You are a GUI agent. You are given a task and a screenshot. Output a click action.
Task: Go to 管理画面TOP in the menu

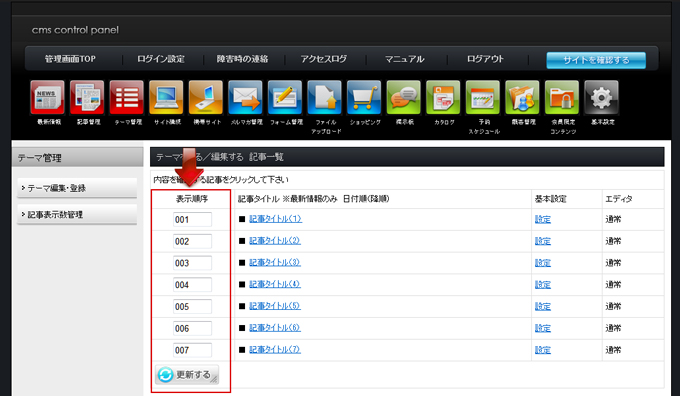(x=70, y=59)
